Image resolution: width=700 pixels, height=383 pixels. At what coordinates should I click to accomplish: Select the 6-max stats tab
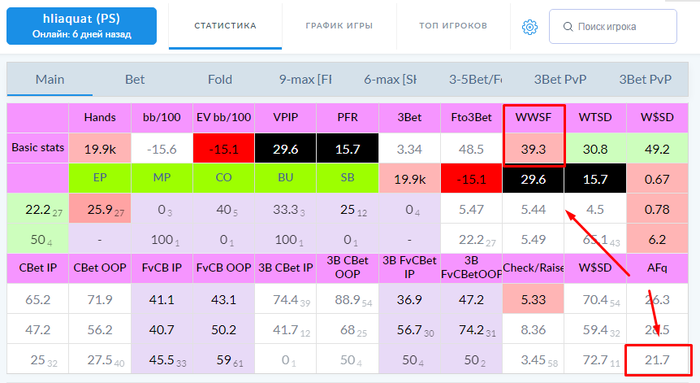click(x=390, y=79)
